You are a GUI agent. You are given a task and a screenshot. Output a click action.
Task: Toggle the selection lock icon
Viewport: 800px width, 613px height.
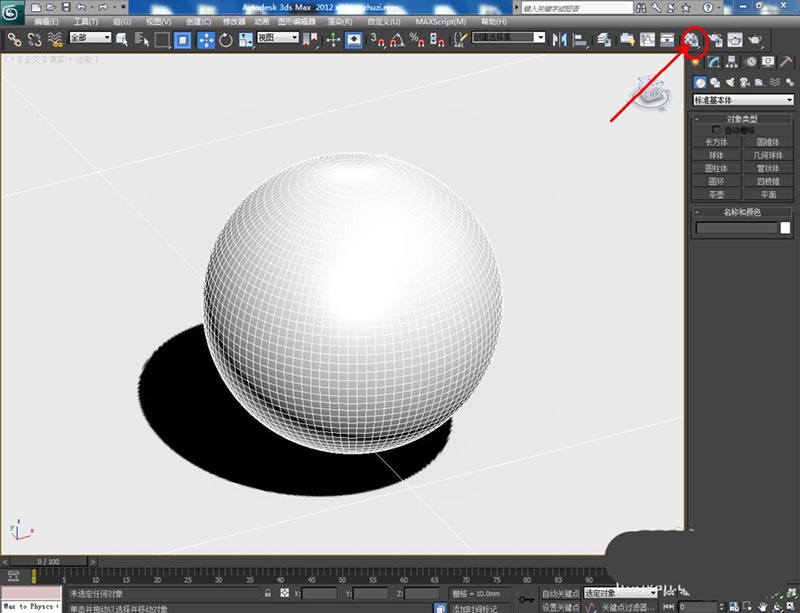(268, 593)
